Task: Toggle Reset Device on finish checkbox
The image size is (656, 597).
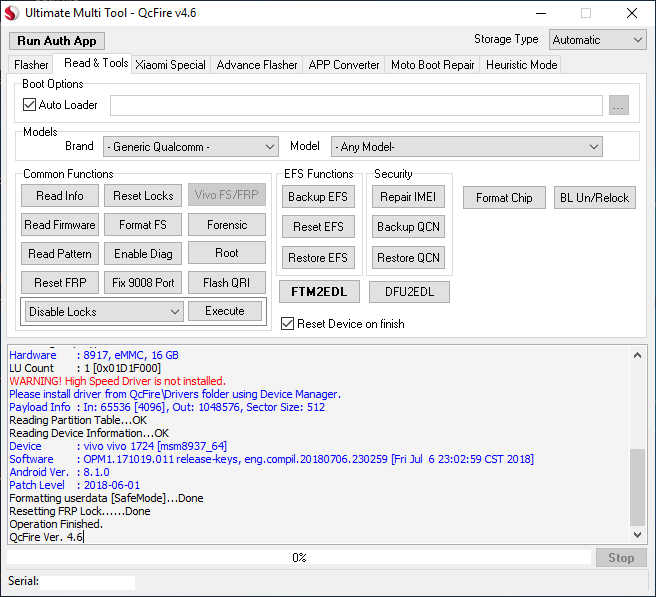Action: point(287,324)
